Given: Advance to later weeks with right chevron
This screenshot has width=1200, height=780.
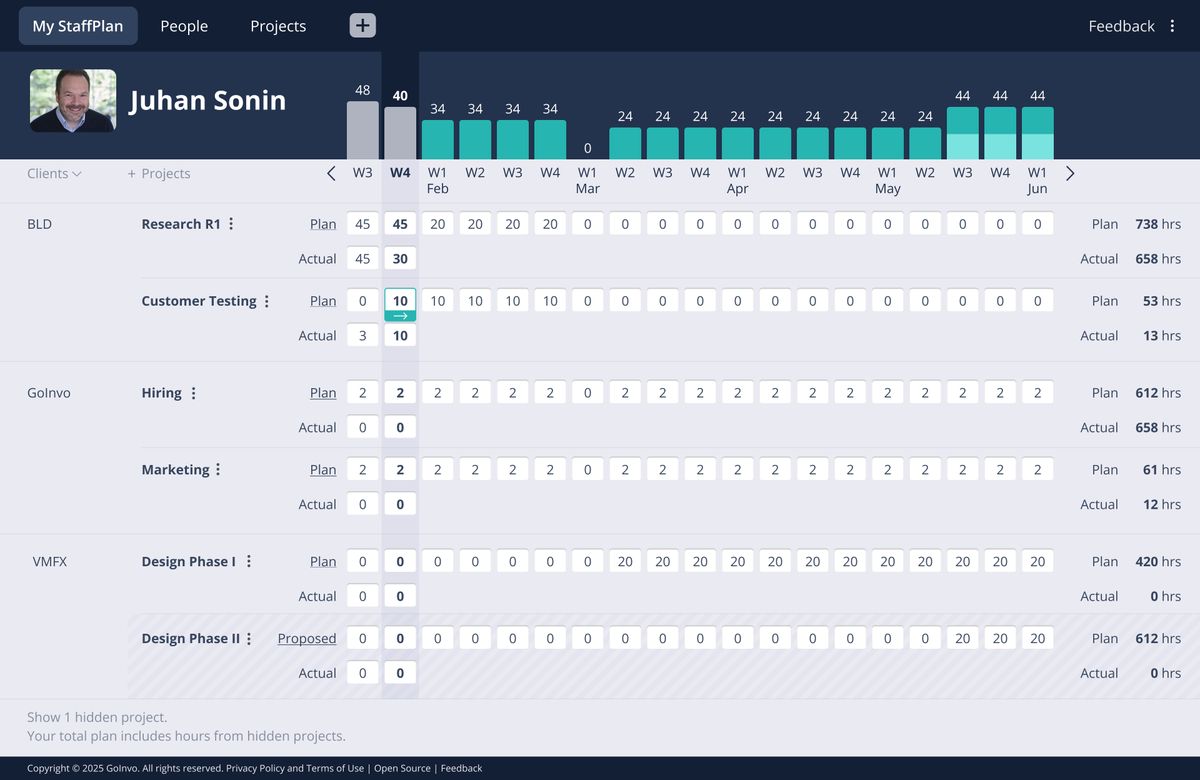Looking at the screenshot, I should [x=1070, y=173].
